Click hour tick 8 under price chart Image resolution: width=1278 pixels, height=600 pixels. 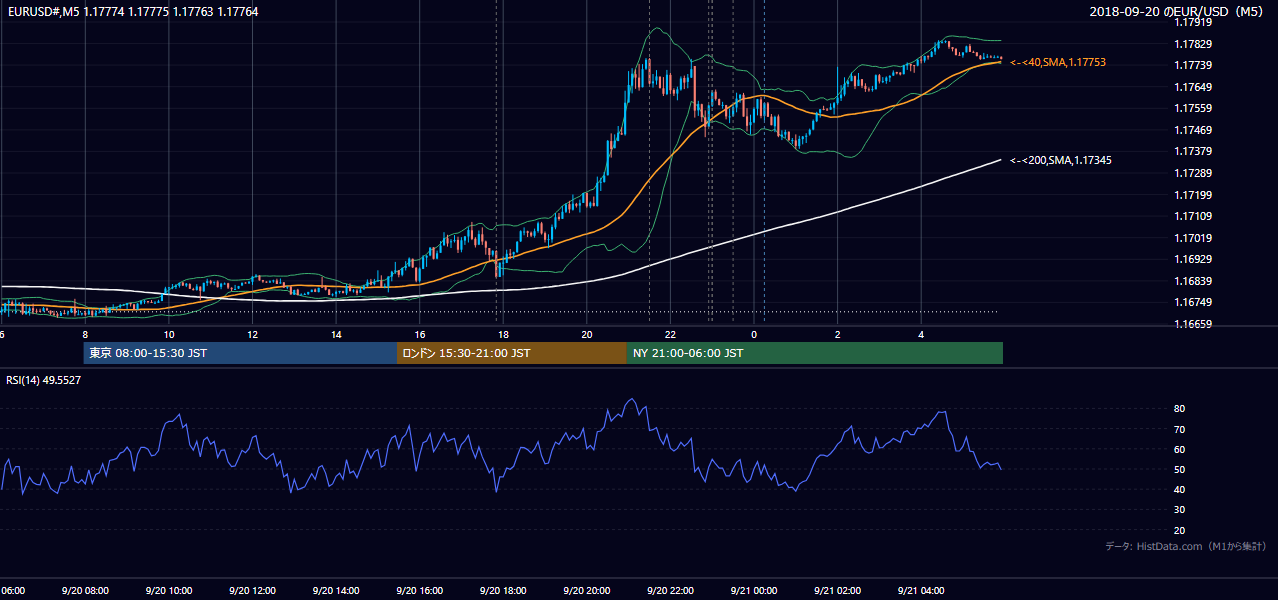85,334
